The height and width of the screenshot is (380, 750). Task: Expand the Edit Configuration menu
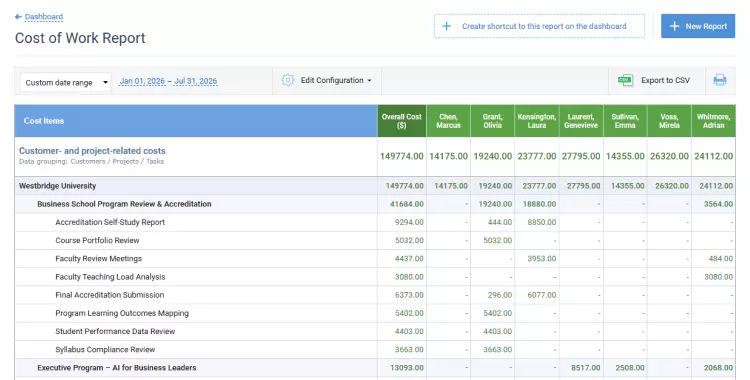point(336,80)
